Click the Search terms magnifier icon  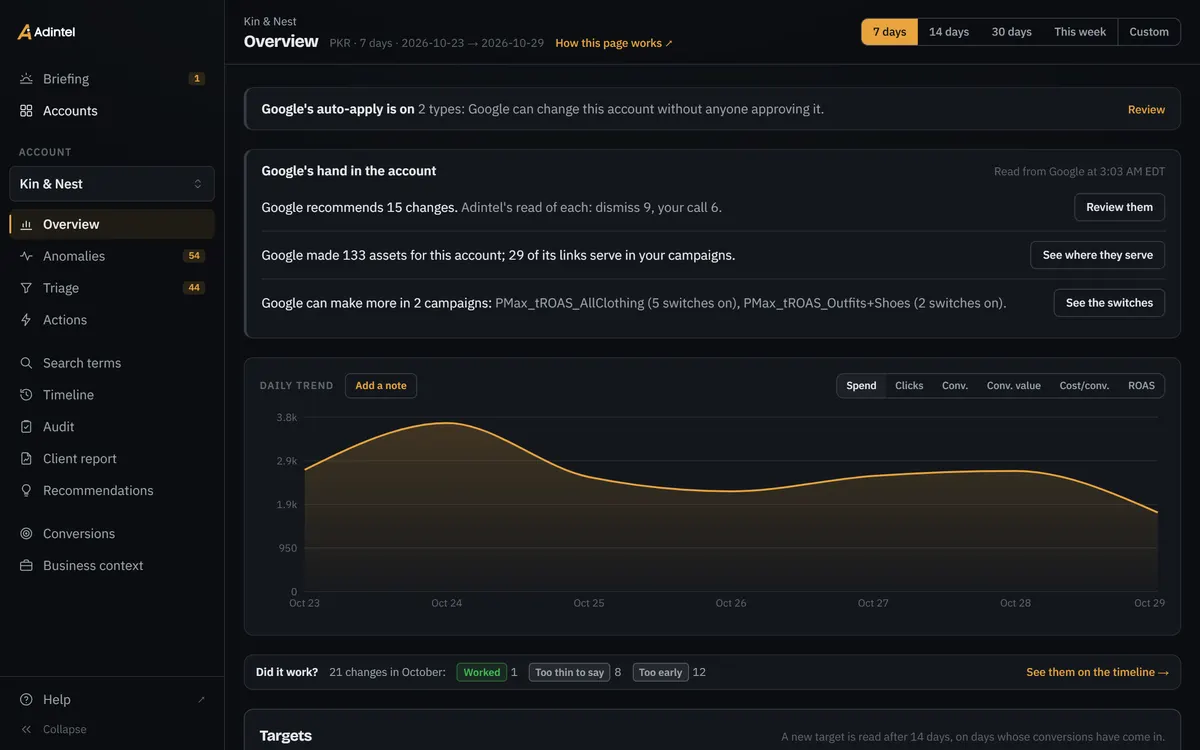(x=26, y=363)
